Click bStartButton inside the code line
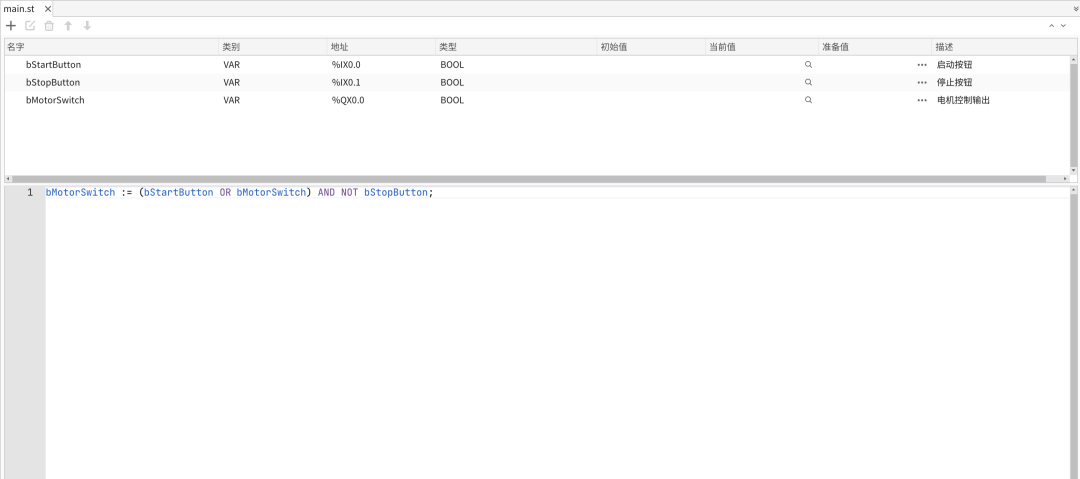Viewport: 1080px width, 479px height. [x=178, y=192]
